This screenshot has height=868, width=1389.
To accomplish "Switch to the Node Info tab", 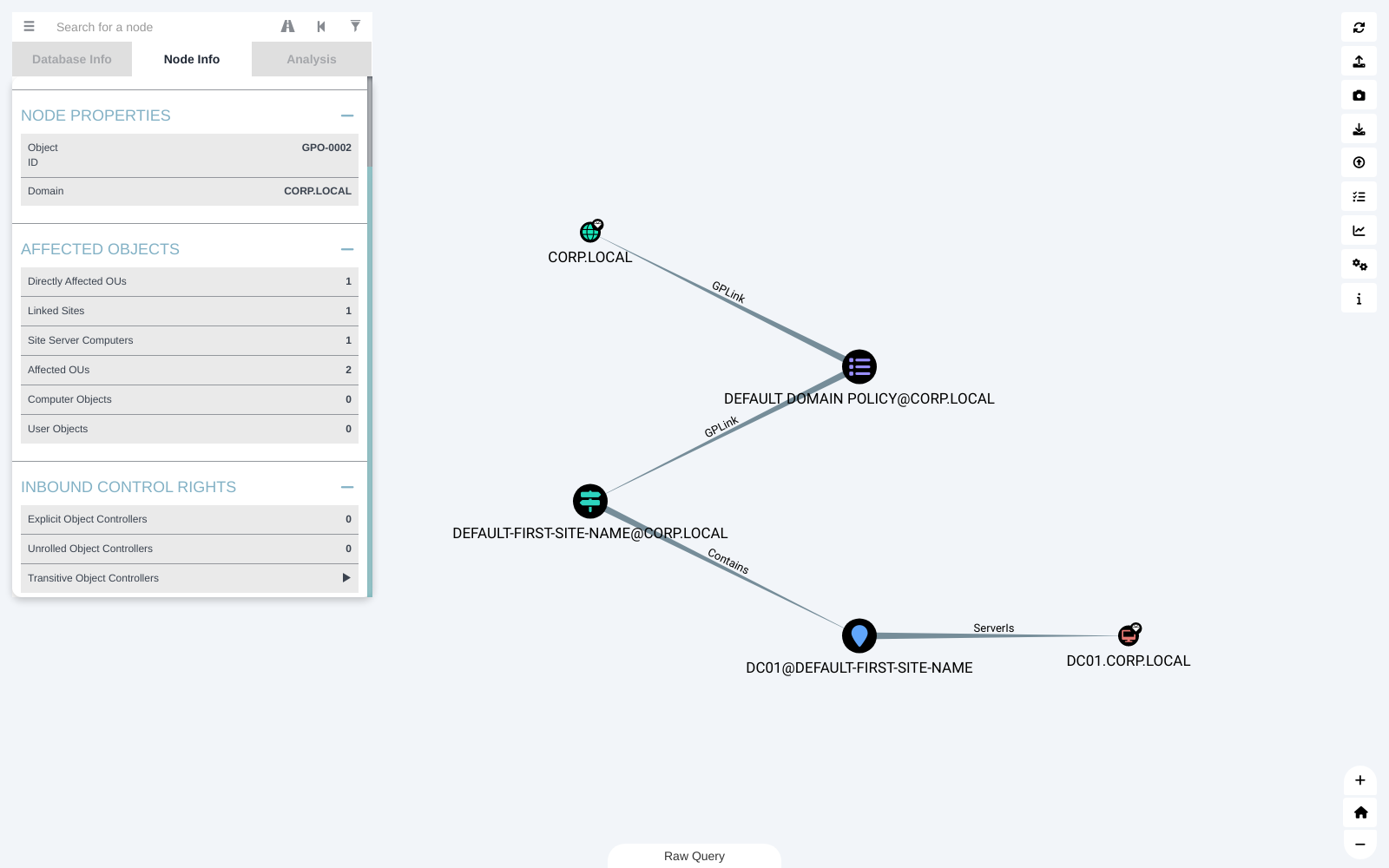I will pos(192,59).
